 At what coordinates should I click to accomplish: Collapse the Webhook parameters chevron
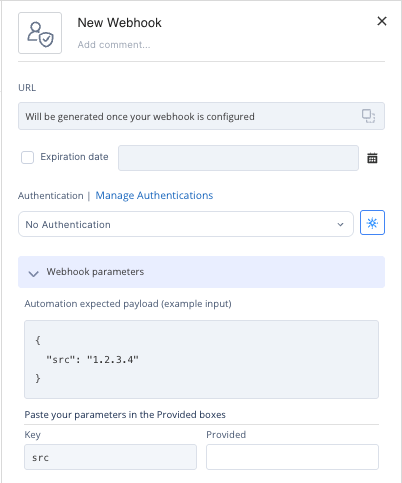pos(33,274)
